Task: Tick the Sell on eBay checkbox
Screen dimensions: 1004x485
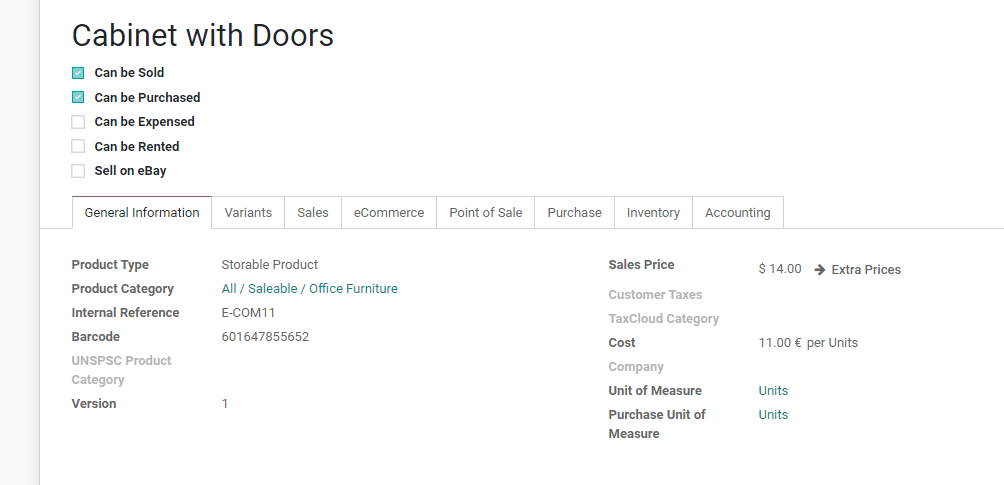Action: [x=78, y=171]
